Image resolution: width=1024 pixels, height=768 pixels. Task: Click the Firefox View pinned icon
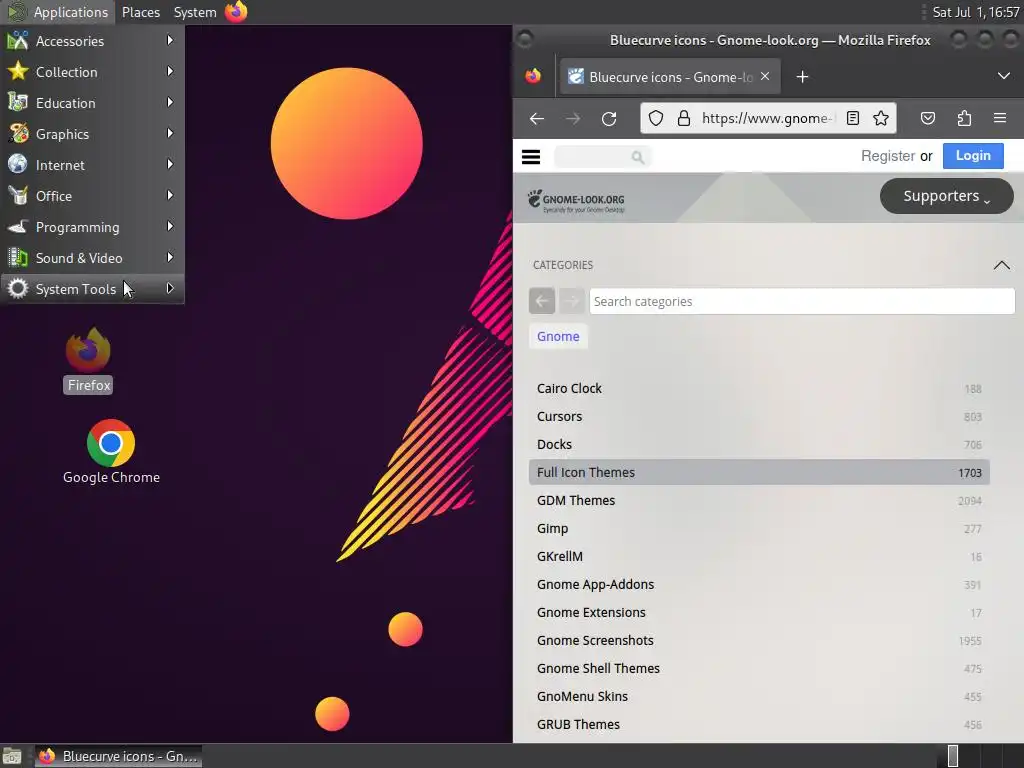pyautogui.click(x=533, y=76)
